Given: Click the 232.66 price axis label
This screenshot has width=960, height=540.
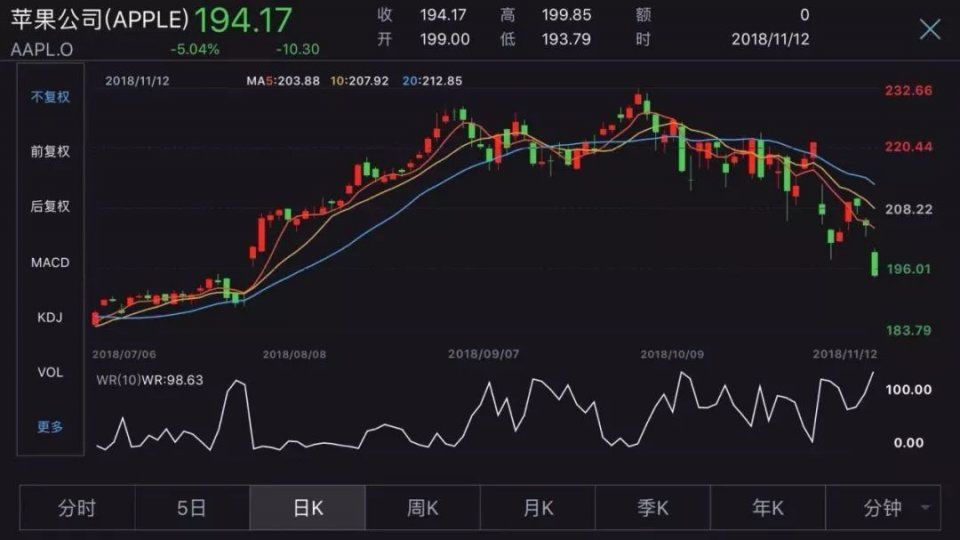Looking at the screenshot, I should [909, 91].
